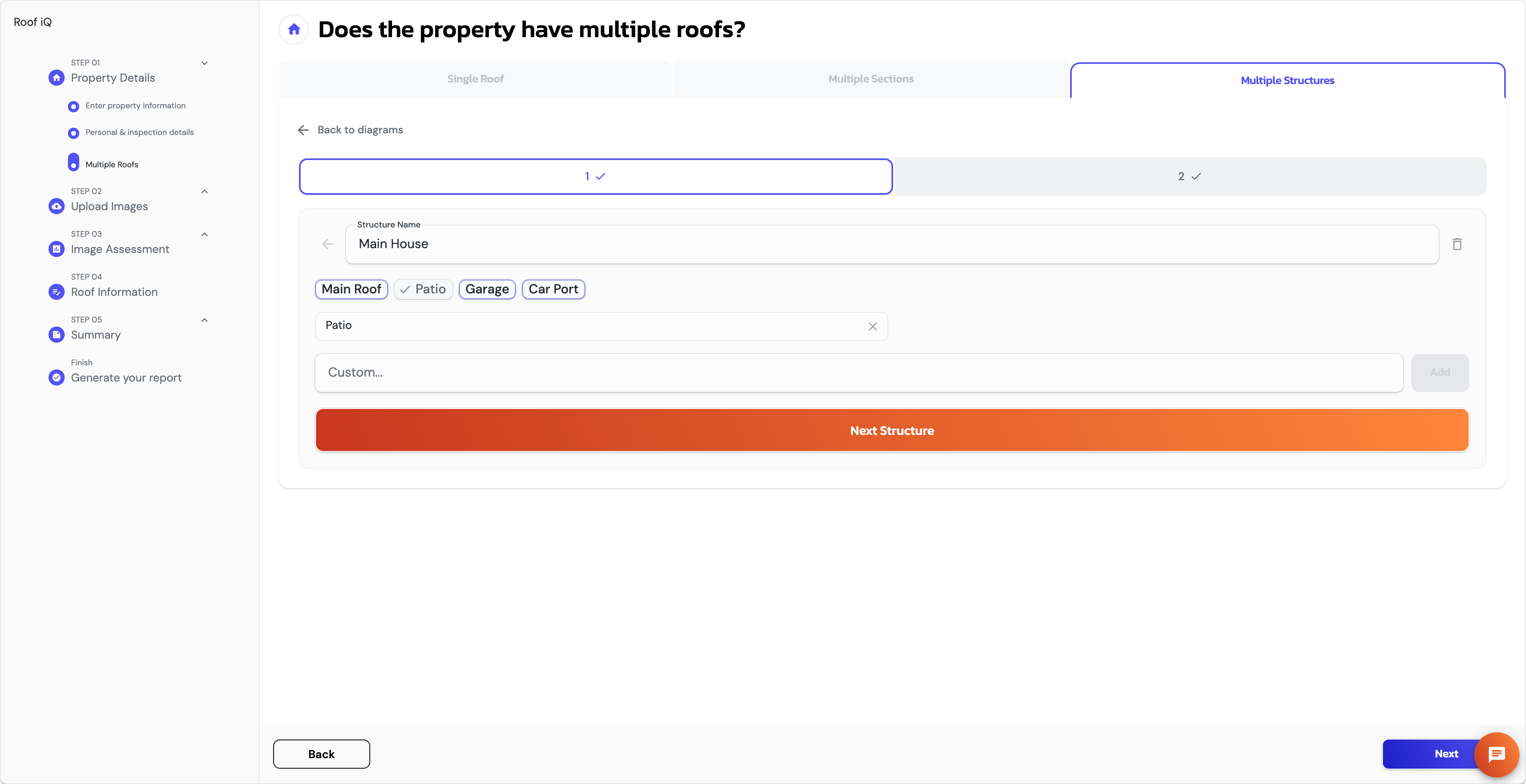This screenshot has height=784, width=1526.
Task: Click the home icon beside the page title
Action: [294, 29]
